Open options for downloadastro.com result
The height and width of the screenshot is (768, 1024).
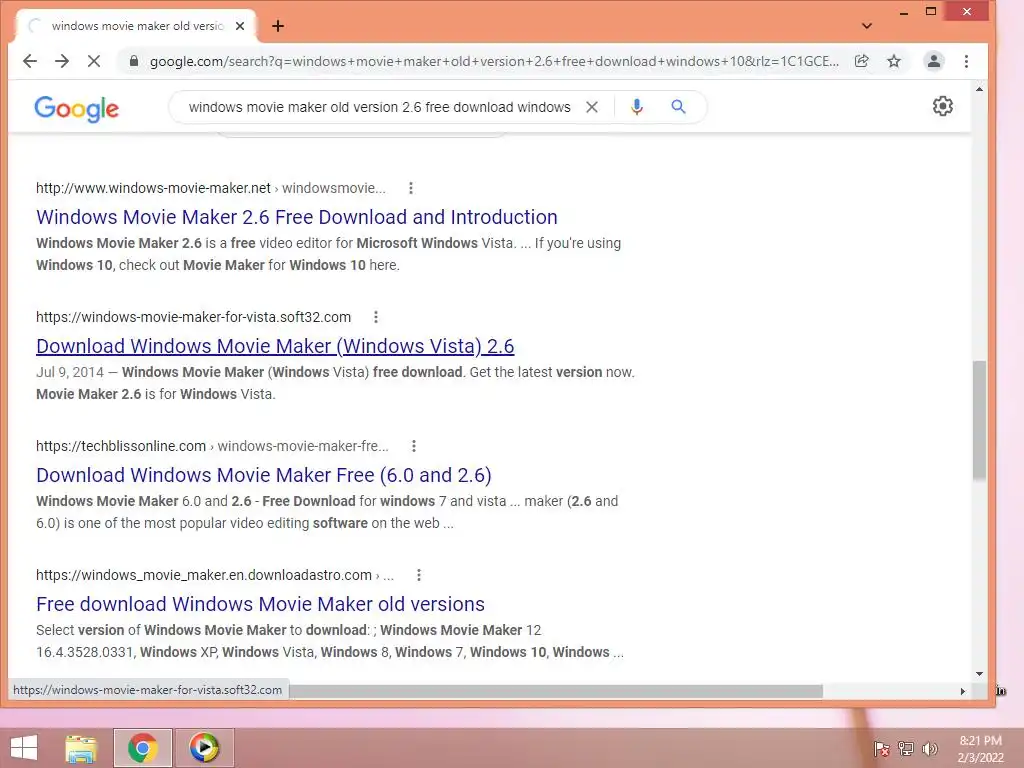click(x=419, y=575)
